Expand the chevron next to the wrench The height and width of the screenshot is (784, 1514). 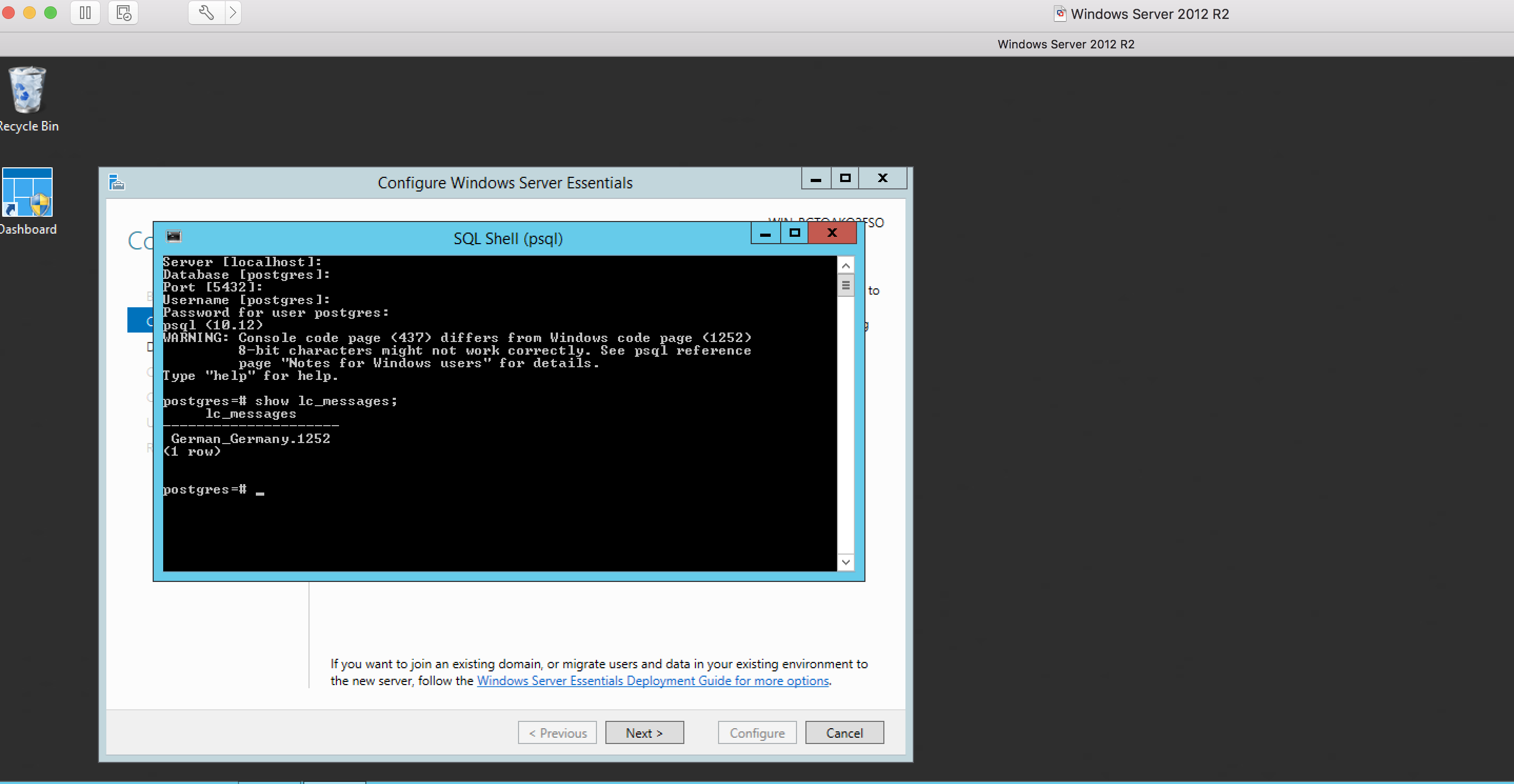click(x=233, y=12)
